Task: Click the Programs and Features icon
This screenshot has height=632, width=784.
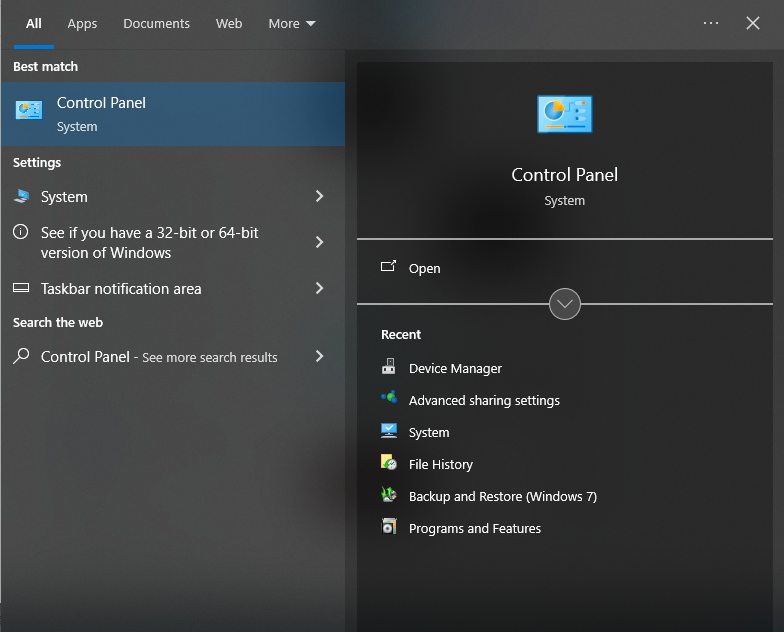Action: [389, 526]
